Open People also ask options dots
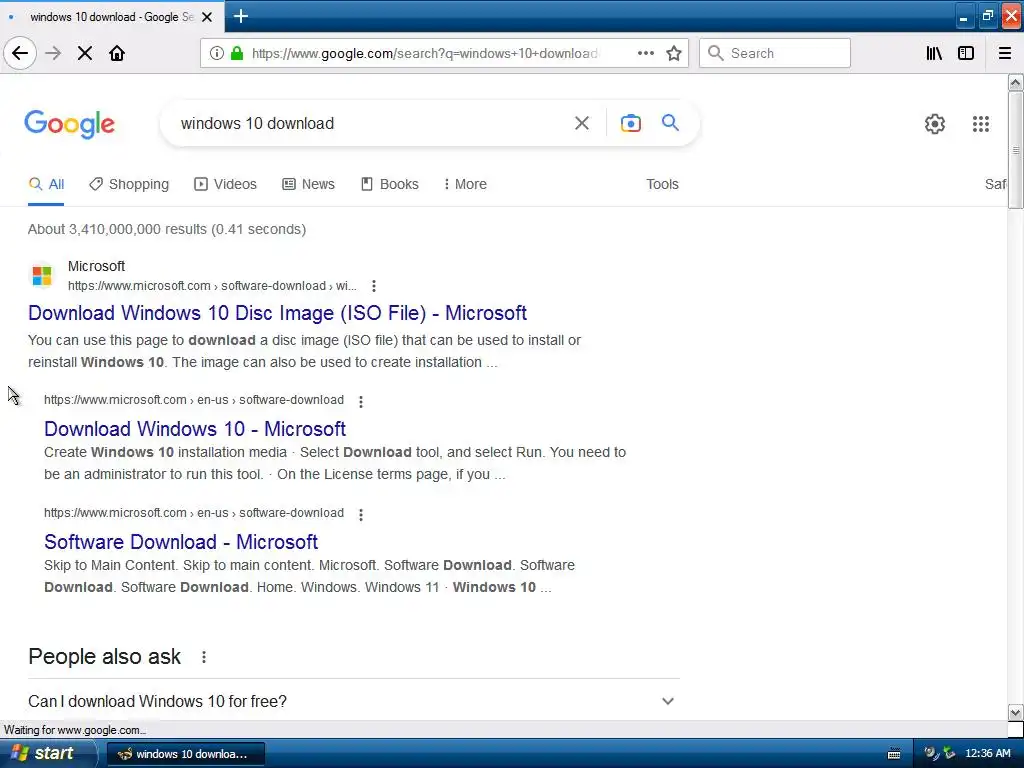The width and height of the screenshot is (1024, 768). (x=204, y=657)
